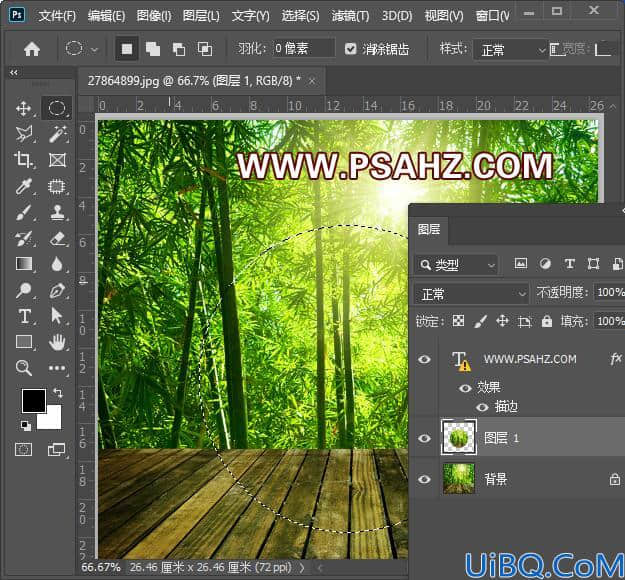
Task: Select the Dodge tool
Action: point(24,290)
